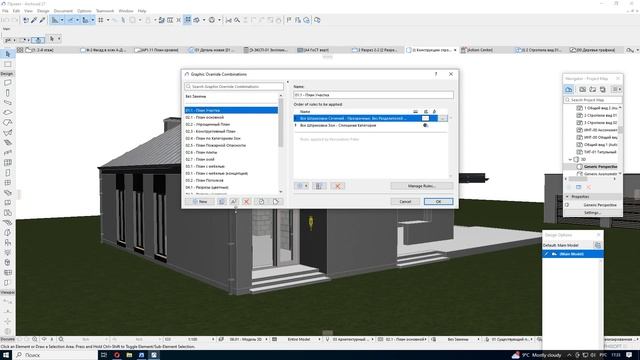The height and width of the screenshot is (360, 640).
Task: Toggle Grid Snap in the toolbar
Action: coord(101,20)
